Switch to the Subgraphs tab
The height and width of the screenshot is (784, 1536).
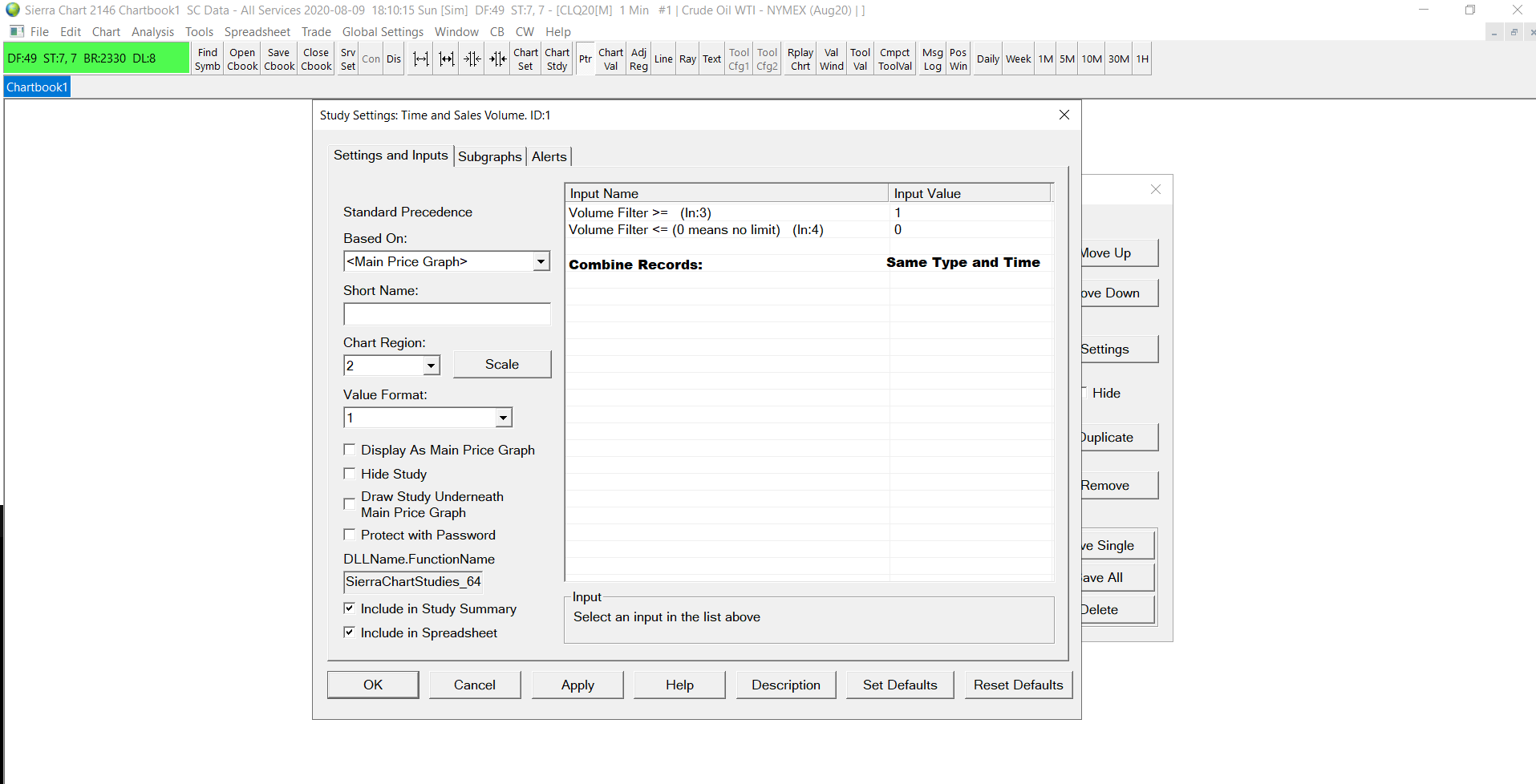pos(489,157)
